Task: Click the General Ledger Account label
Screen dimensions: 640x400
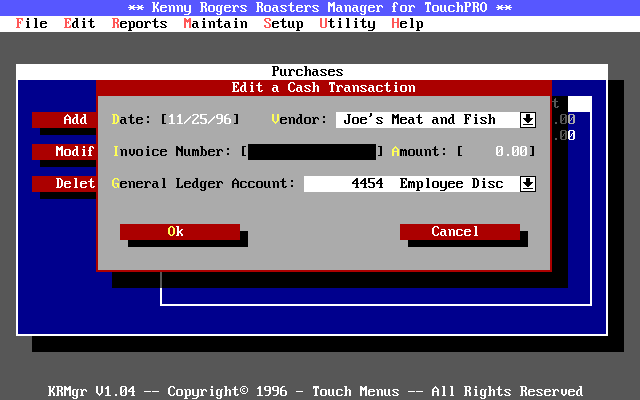Action: coord(203,184)
